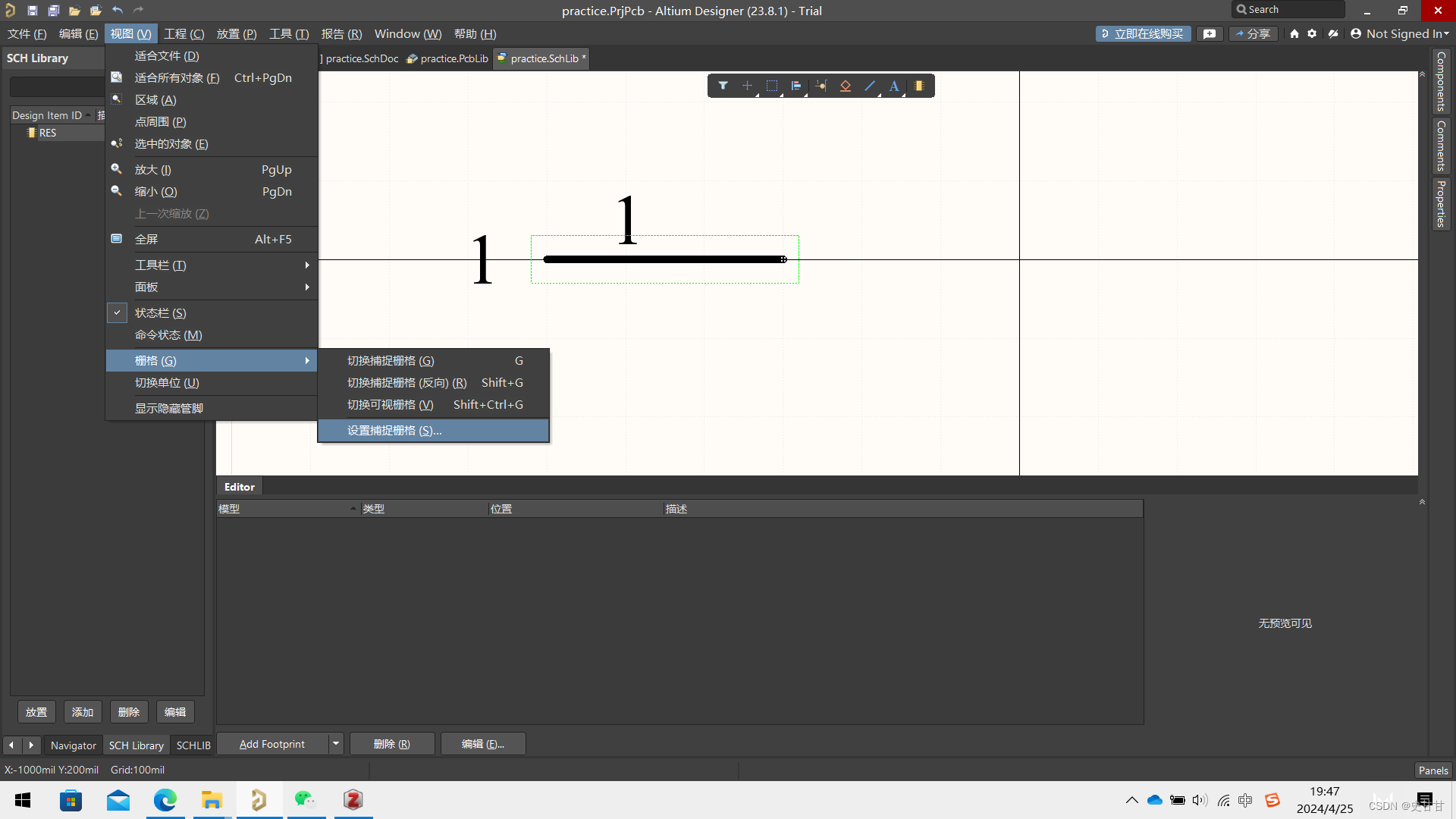Image resolution: width=1456 pixels, height=819 pixels.
Task: Click the rectangle selection tool icon
Action: click(x=772, y=86)
